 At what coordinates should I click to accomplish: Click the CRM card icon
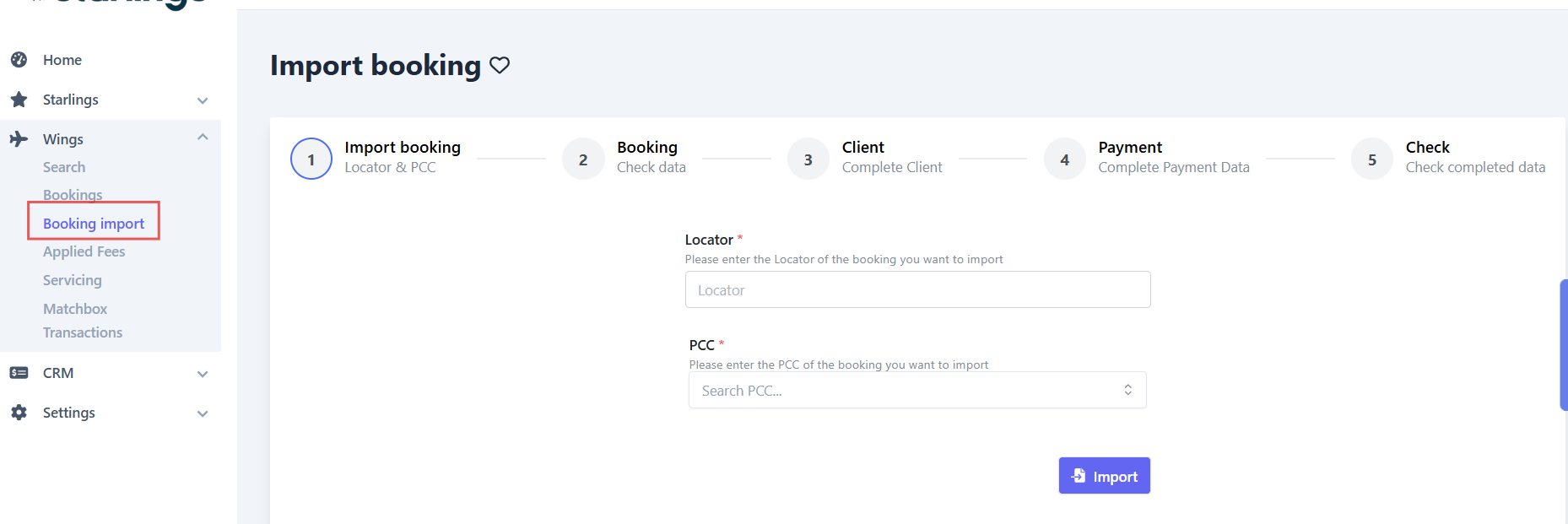click(19, 373)
